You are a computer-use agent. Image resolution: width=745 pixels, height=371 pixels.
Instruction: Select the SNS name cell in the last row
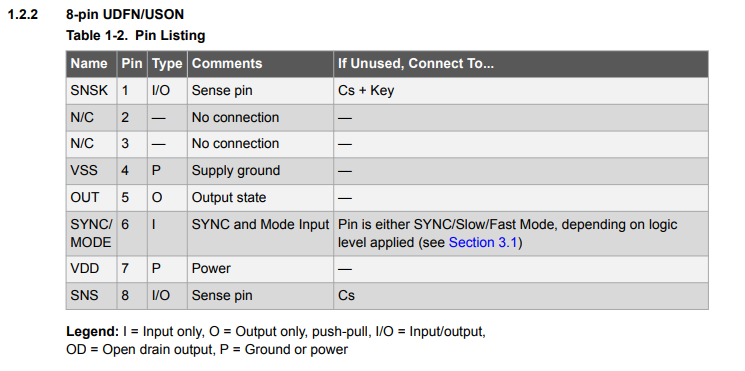[92, 296]
